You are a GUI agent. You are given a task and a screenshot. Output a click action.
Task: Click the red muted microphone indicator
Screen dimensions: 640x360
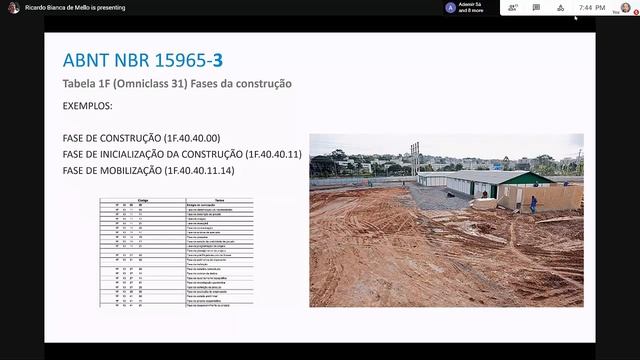636,13
